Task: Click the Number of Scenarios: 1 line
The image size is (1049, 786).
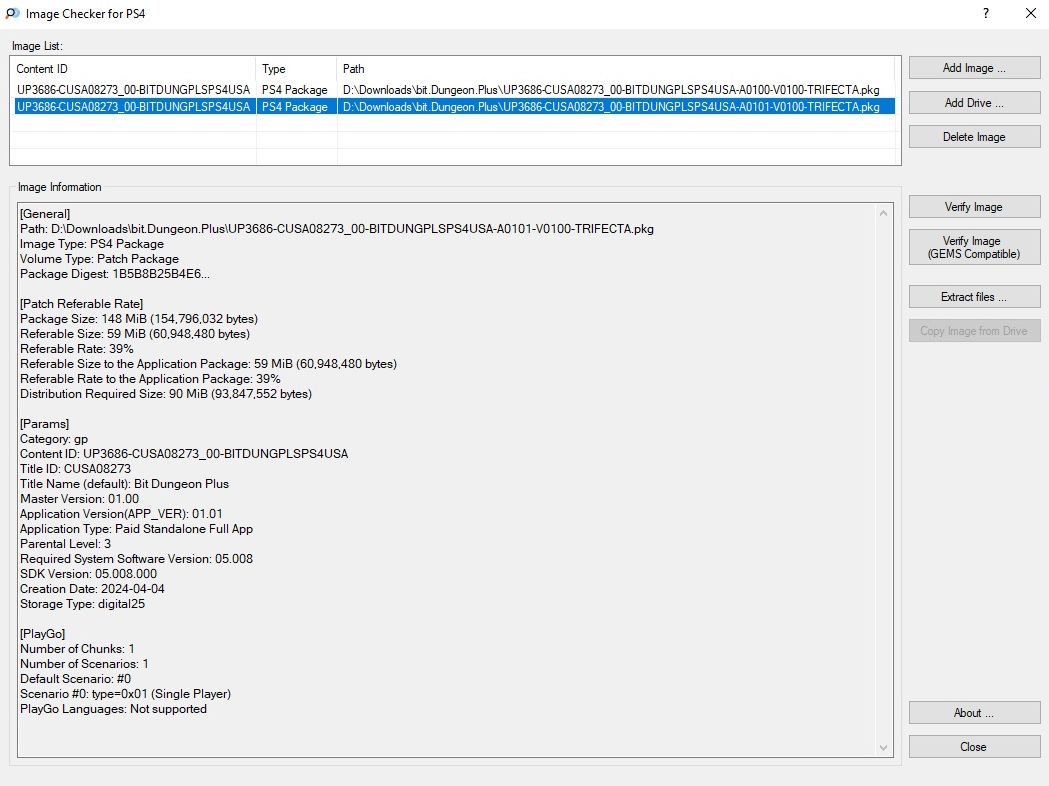Action: coord(84,664)
